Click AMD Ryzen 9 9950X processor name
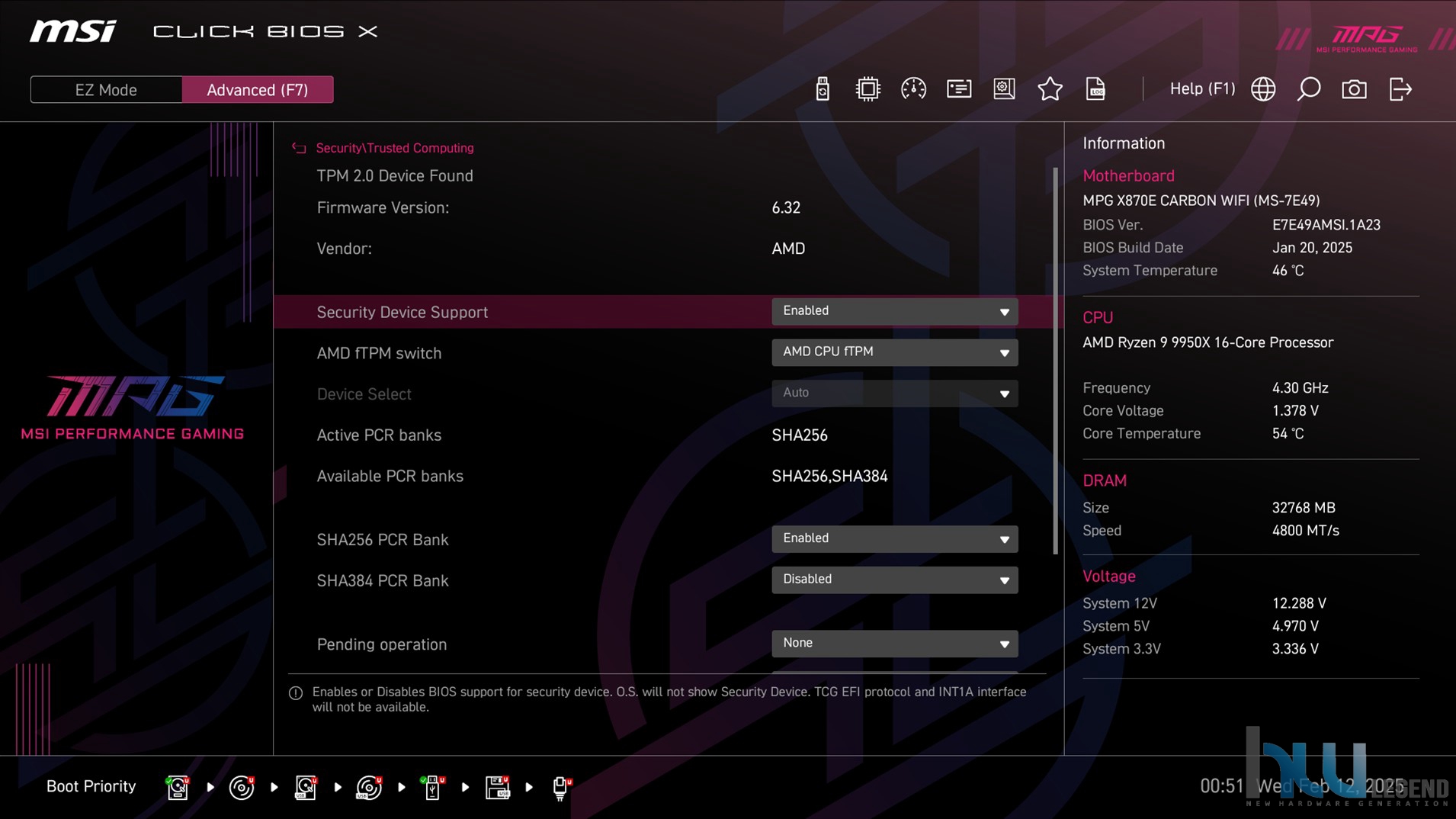 coord(1207,343)
